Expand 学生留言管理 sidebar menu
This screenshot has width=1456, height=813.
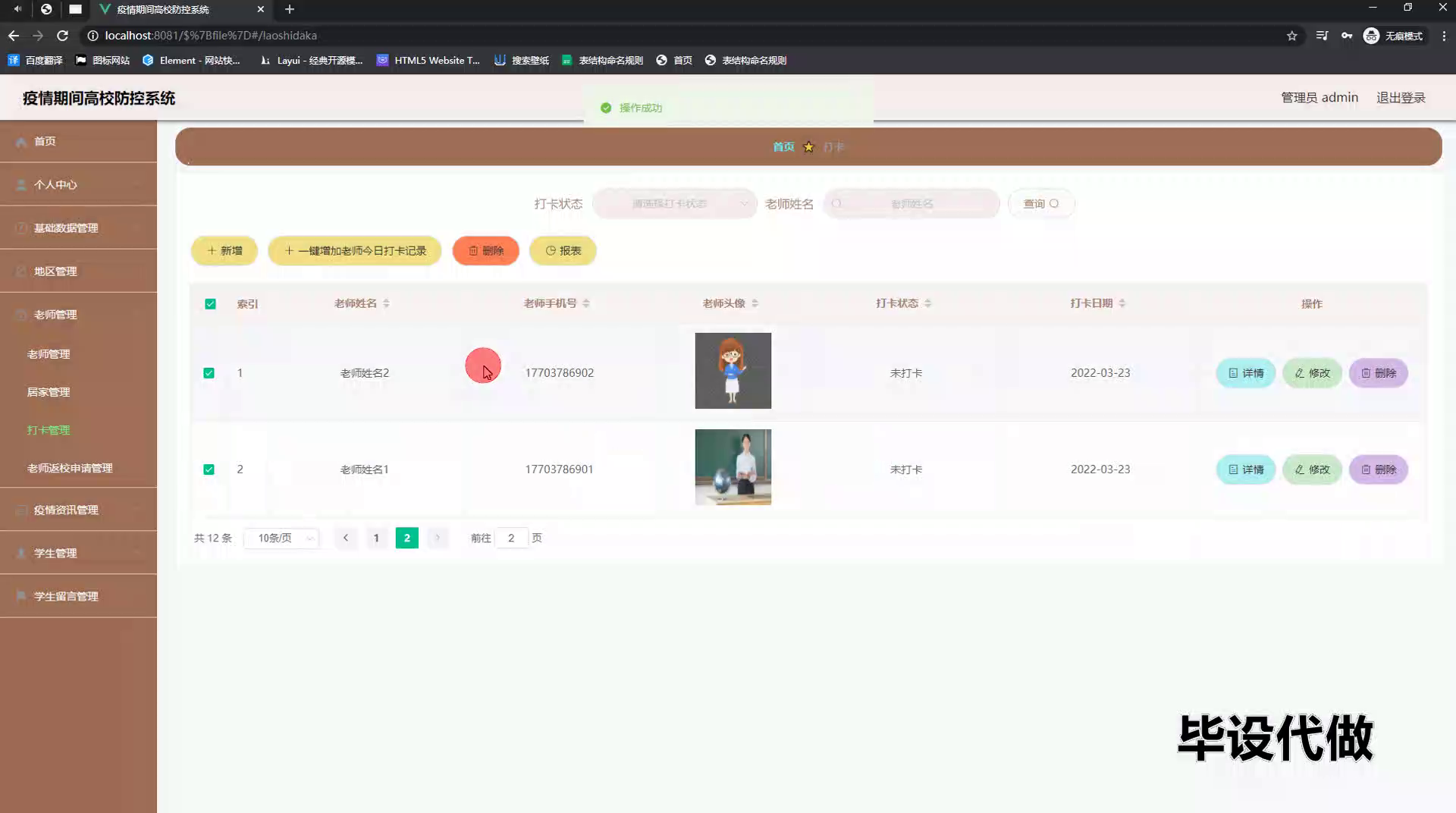tap(78, 596)
